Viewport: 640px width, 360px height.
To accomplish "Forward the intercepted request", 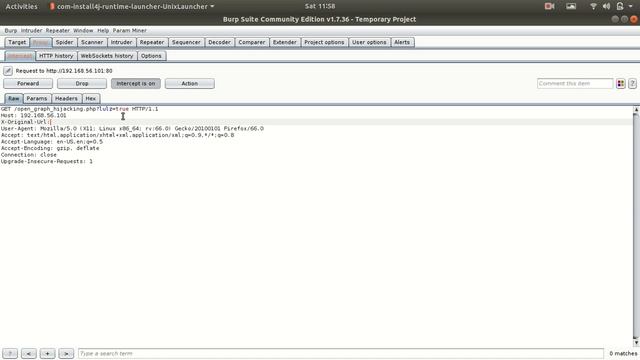I will (28, 83).
